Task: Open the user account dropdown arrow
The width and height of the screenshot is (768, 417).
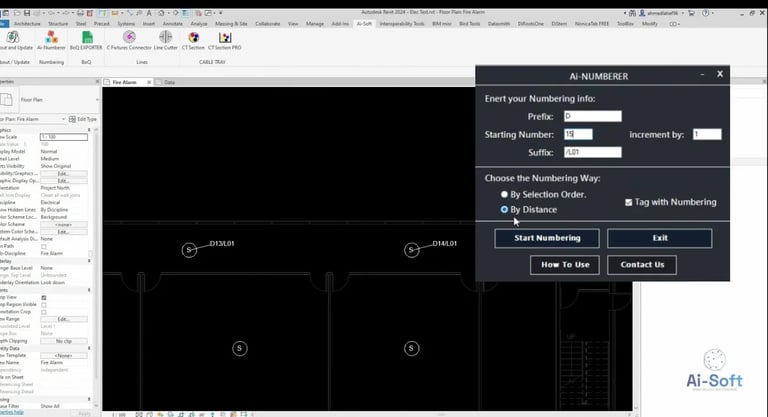Action: tap(682, 13)
